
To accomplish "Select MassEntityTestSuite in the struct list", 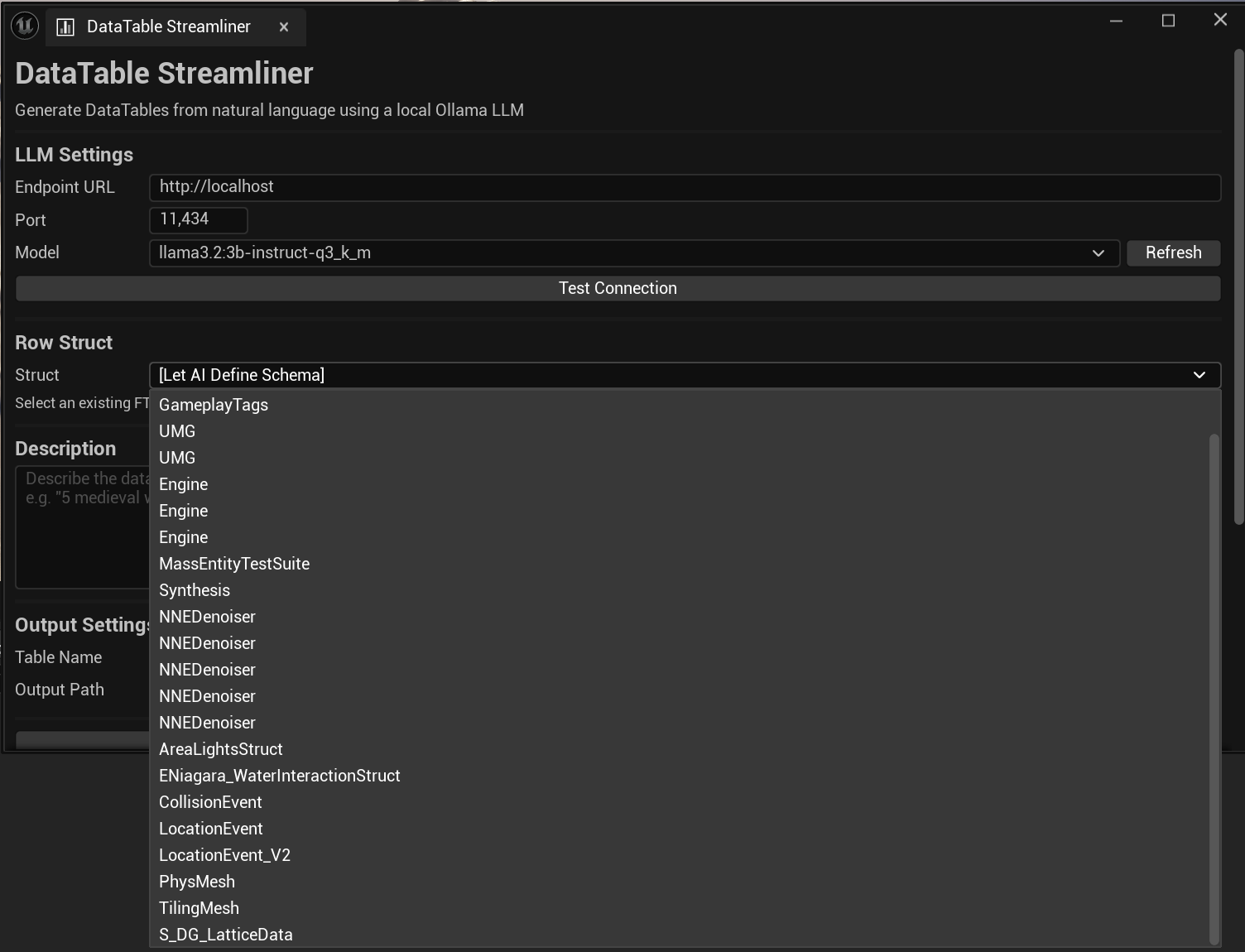I will (234, 564).
